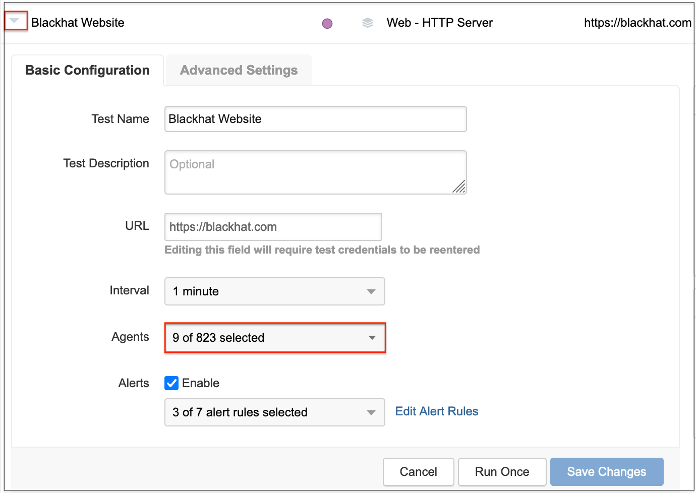Click the Test Description resize handle
Viewport: 696px width, 494px height.
(459, 186)
